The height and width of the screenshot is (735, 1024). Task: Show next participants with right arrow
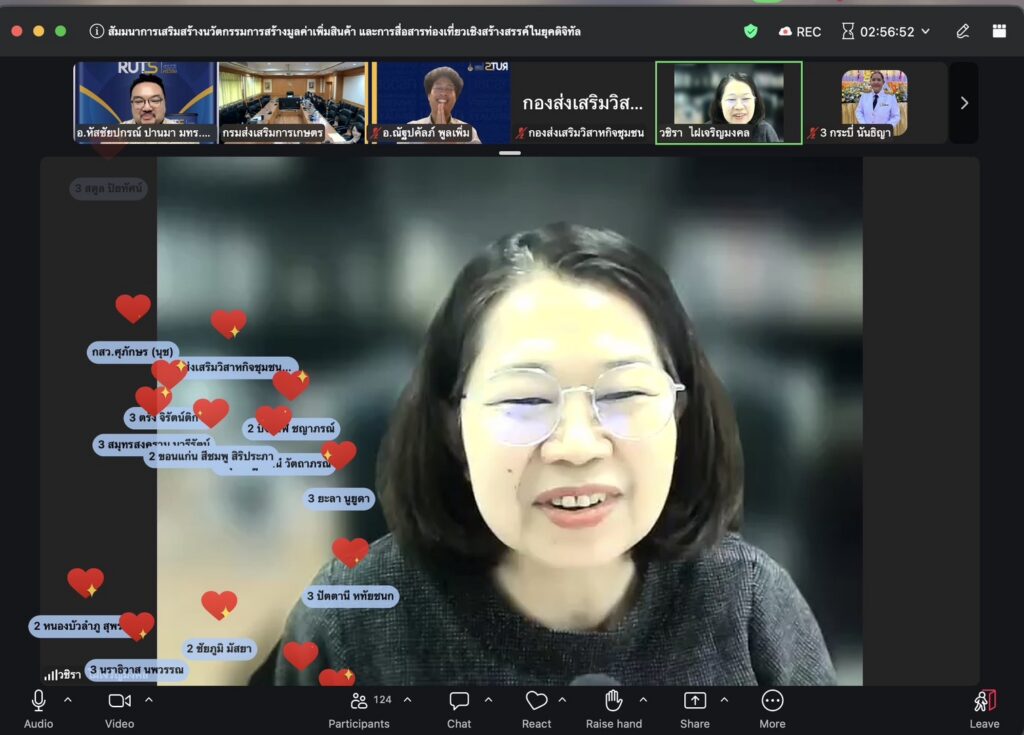coord(965,103)
